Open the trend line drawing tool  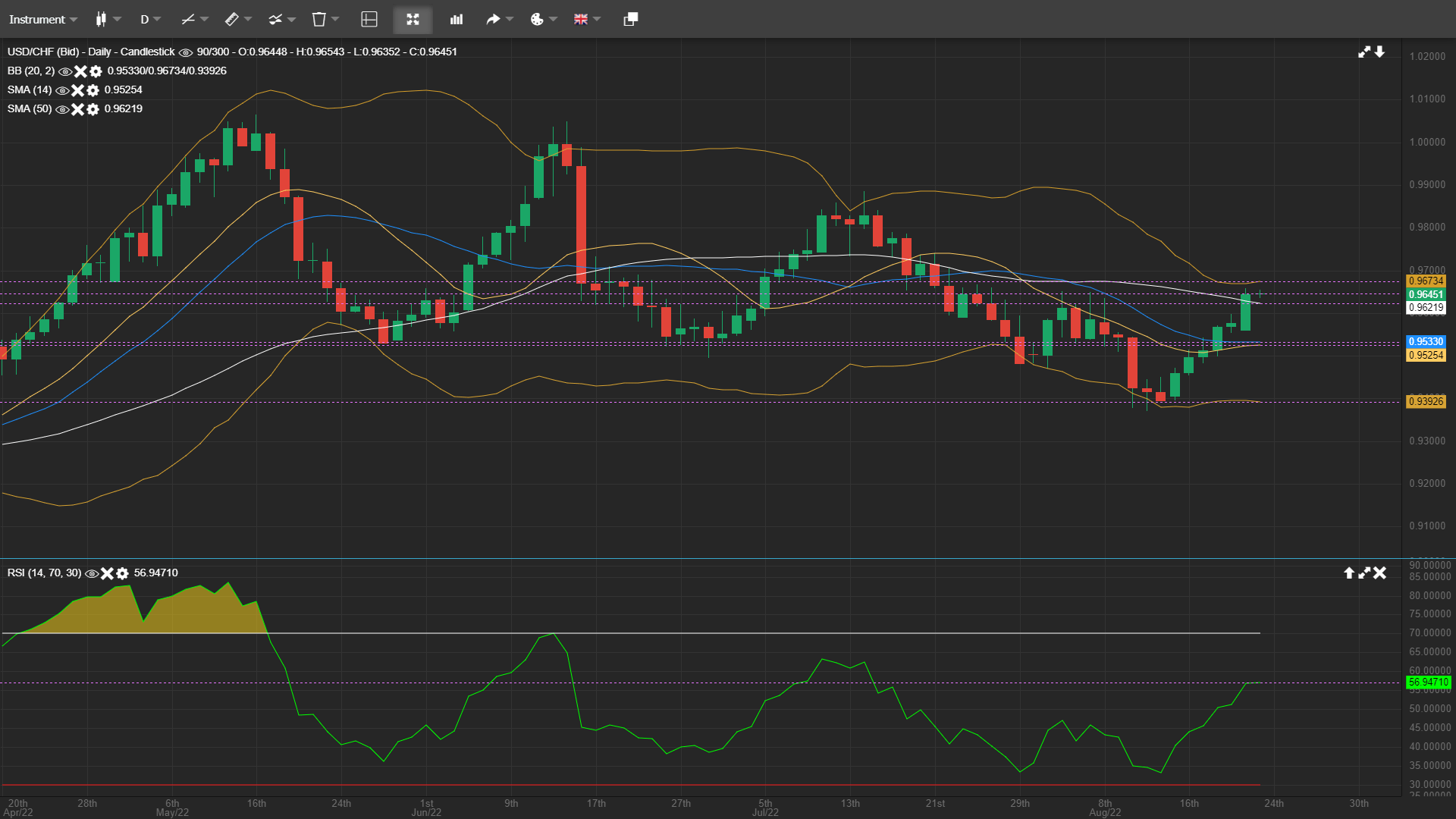tap(189, 19)
